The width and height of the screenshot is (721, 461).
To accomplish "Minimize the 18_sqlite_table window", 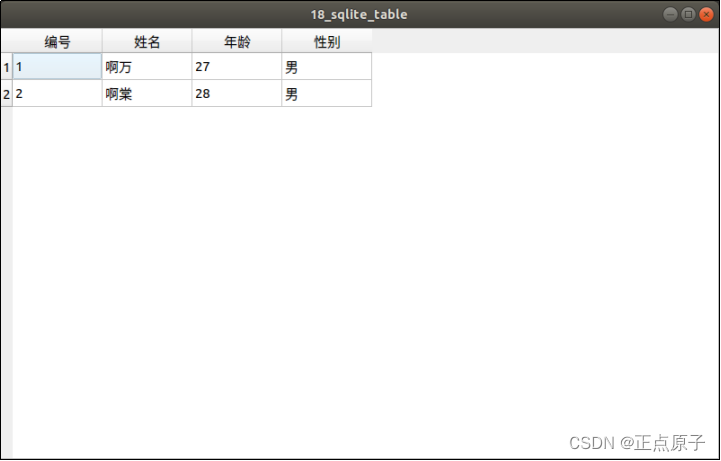I will pos(670,14).
